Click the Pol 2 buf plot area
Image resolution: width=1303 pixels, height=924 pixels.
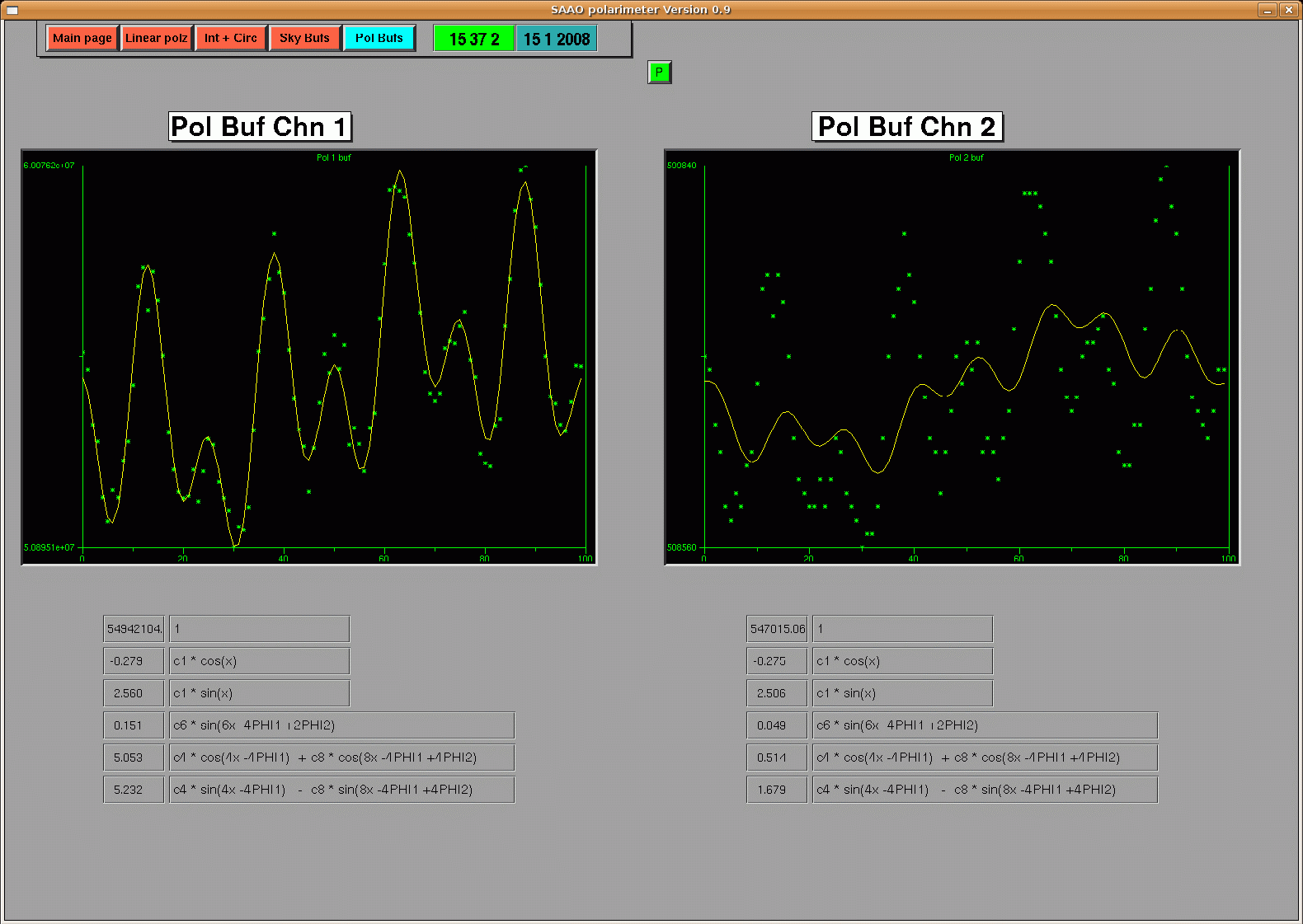click(x=952, y=357)
